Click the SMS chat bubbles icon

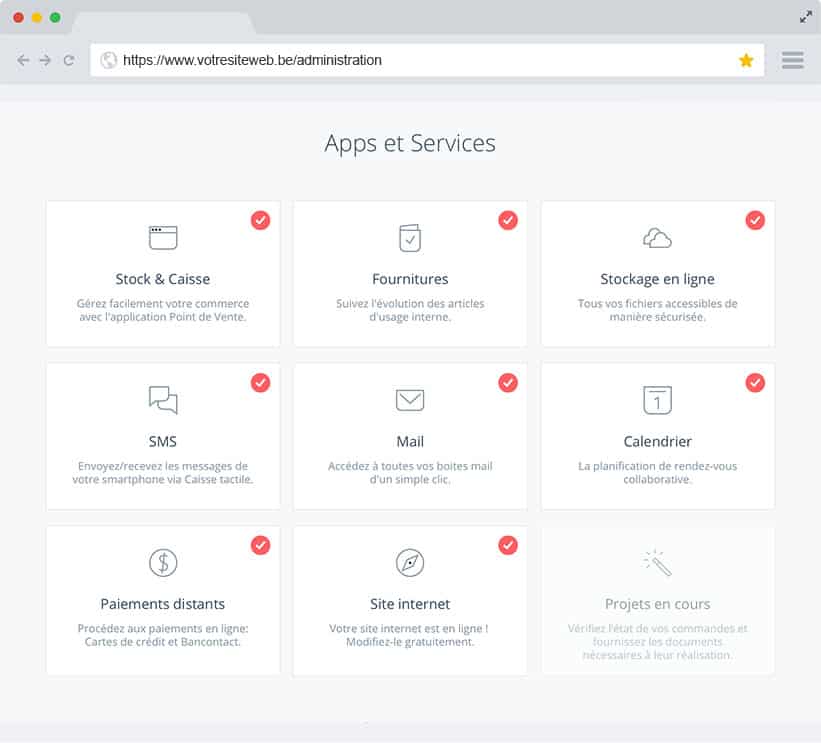pyautogui.click(x=163, y=400)
